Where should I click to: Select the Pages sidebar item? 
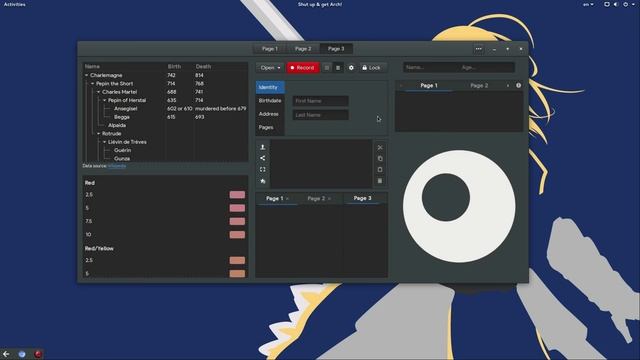270,127
